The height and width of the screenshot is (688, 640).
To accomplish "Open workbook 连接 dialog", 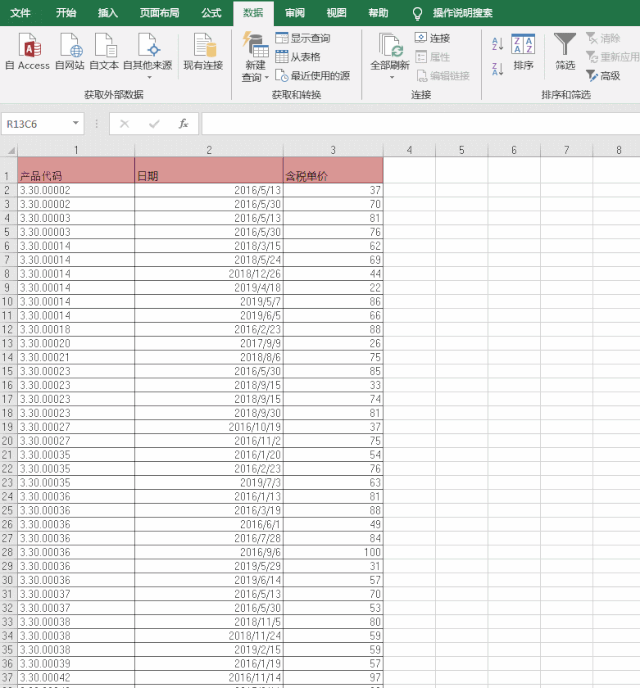I will pos(433,38).
